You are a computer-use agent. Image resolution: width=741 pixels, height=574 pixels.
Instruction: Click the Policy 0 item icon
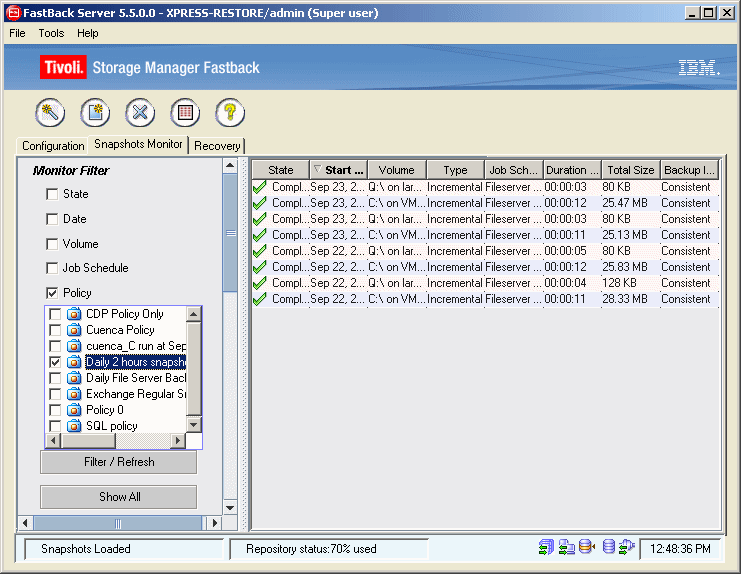tap(74, 410)
